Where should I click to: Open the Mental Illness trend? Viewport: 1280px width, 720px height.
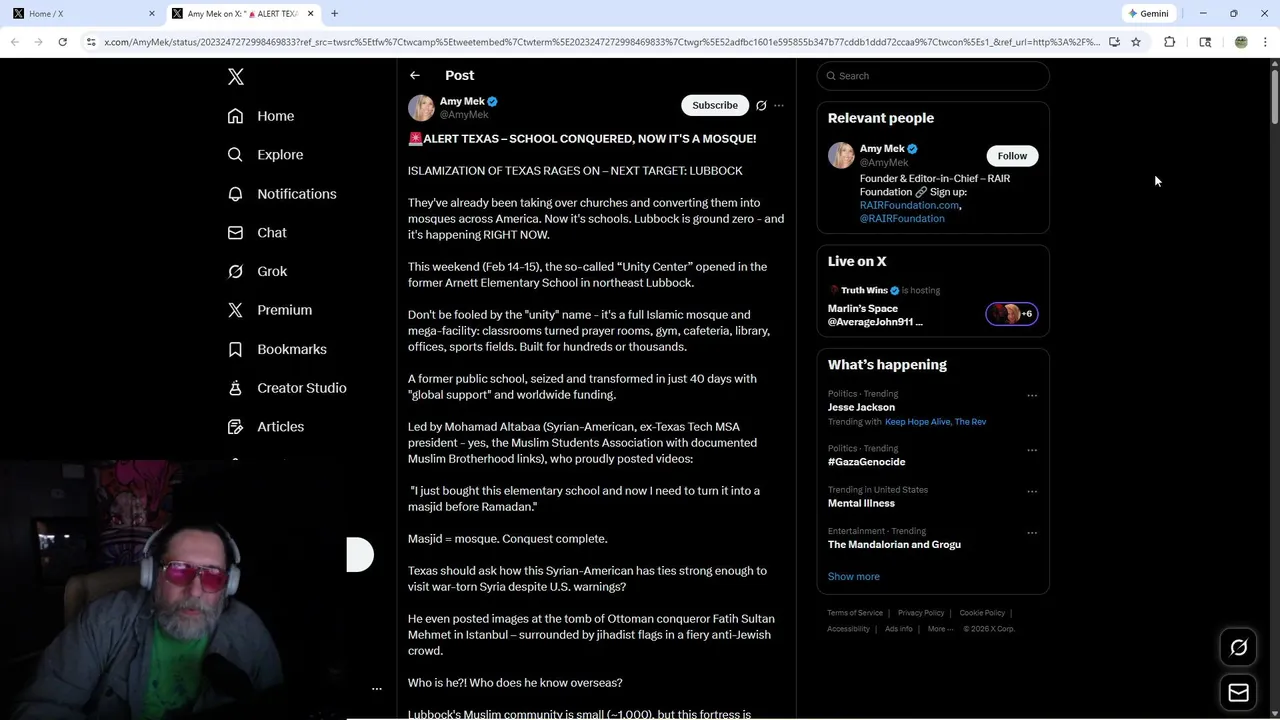coord(861,503)
